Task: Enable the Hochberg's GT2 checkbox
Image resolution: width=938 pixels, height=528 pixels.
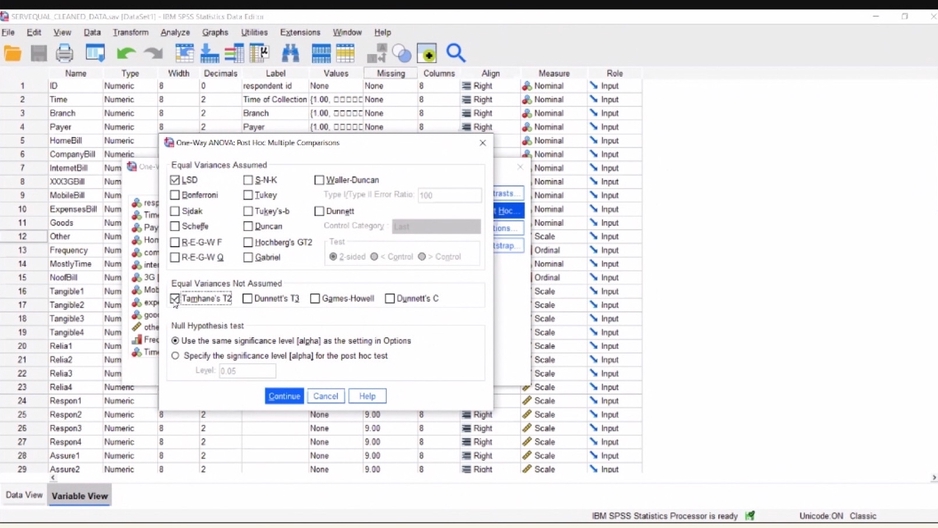Action: tap(248, 242)
